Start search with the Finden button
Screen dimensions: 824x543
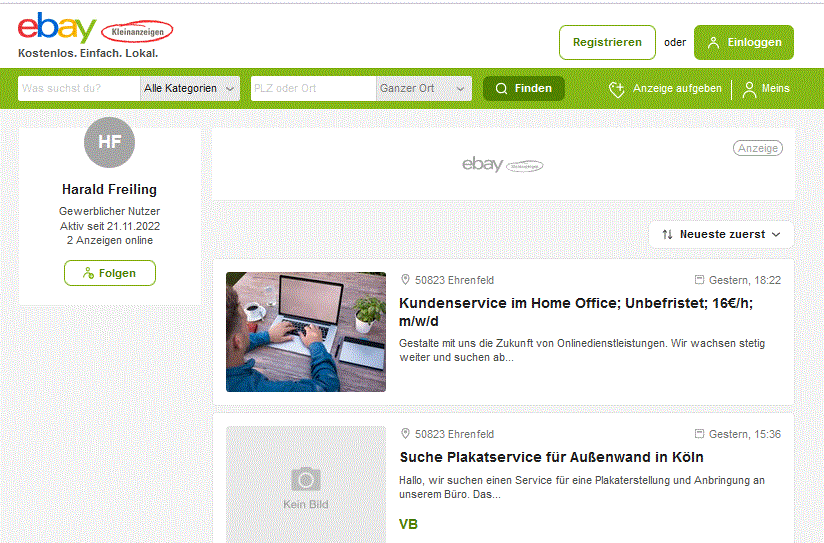523,88
